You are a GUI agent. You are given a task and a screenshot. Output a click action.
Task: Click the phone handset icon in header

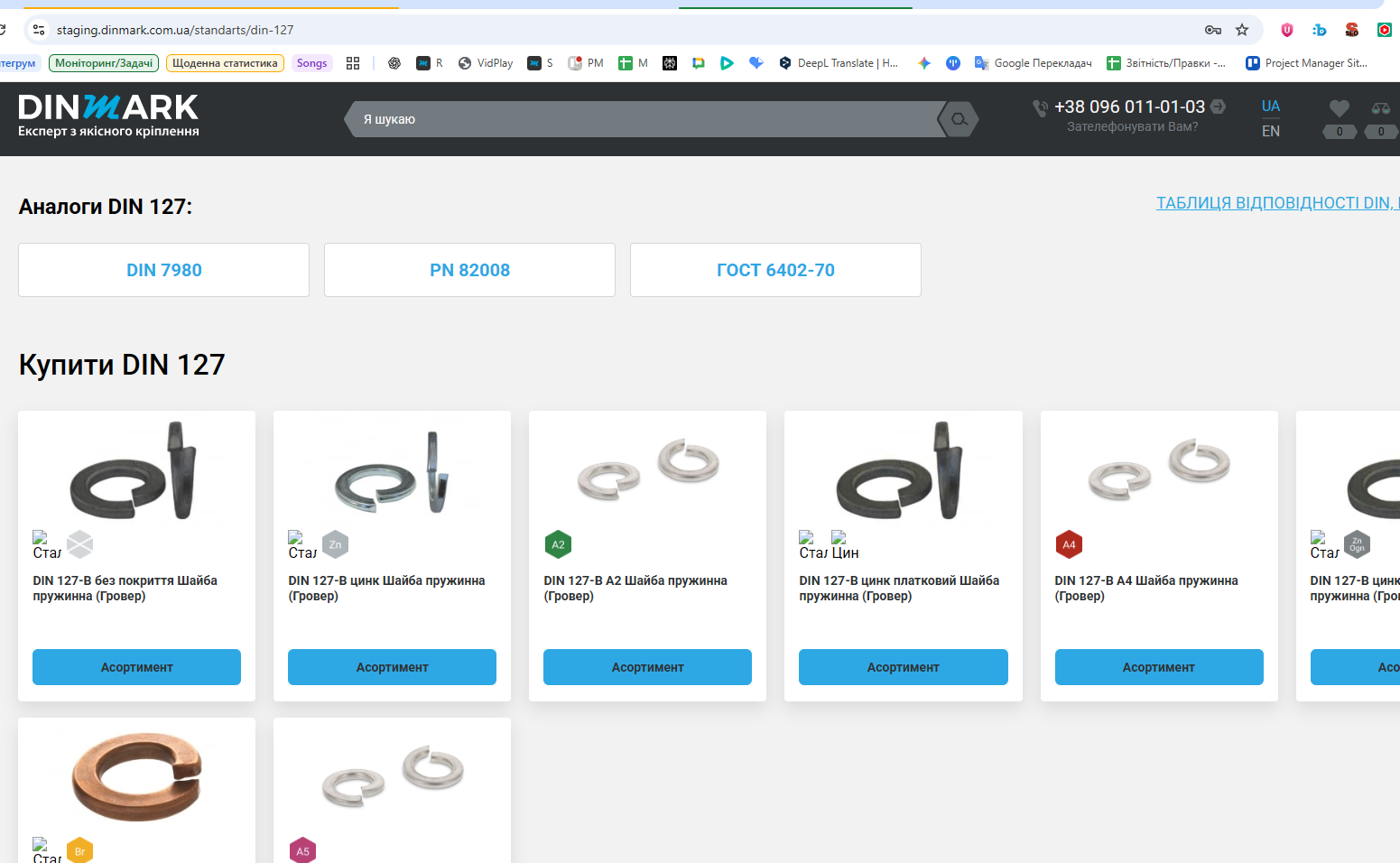pos(1040,107)
